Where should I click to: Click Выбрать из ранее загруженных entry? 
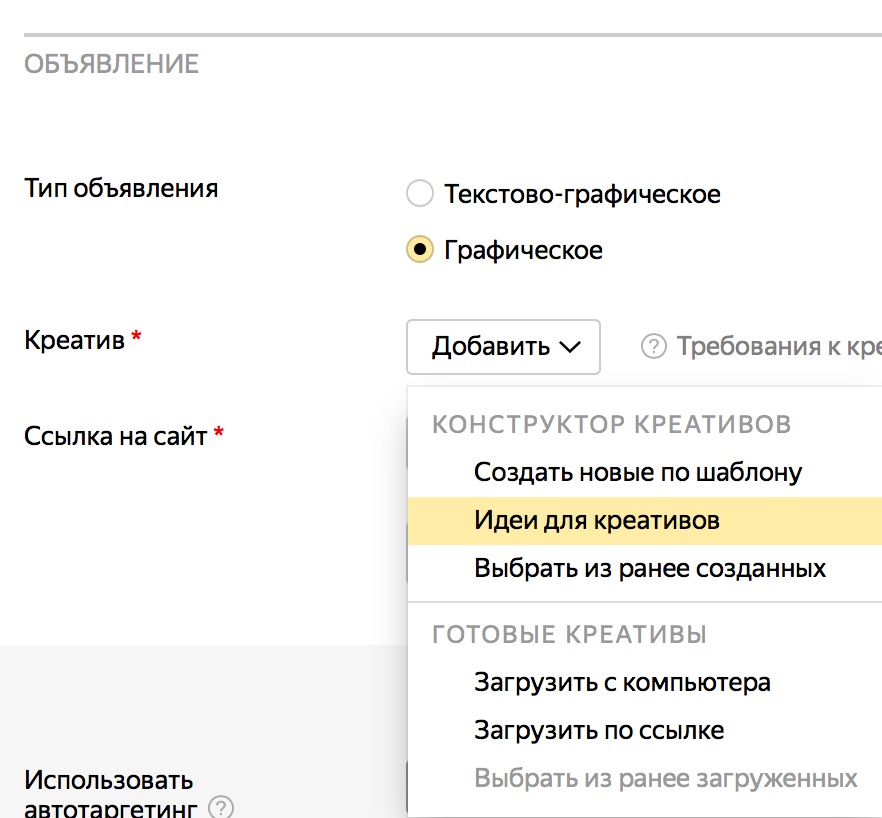pos(665,778)
